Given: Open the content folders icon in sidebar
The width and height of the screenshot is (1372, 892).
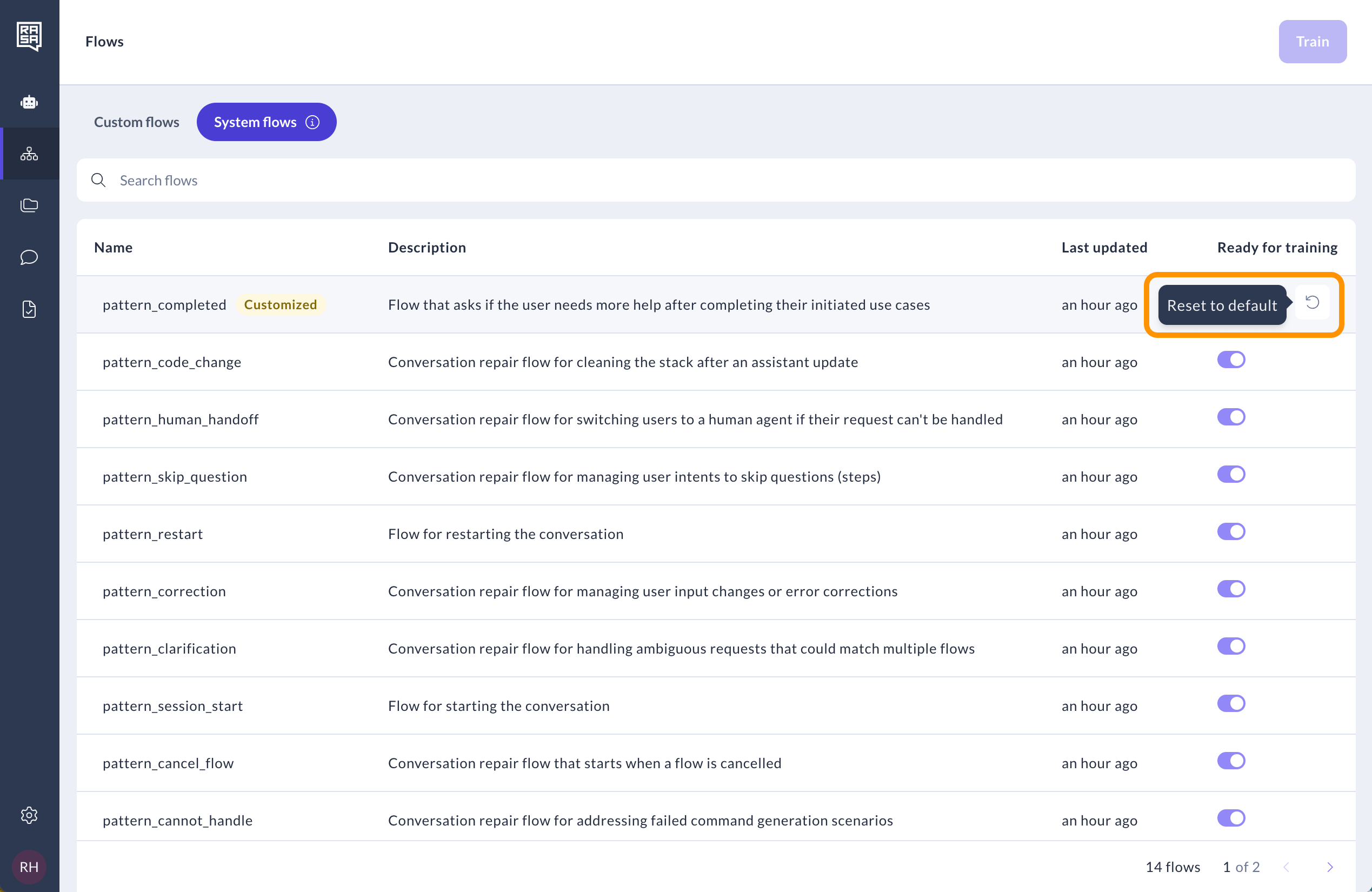Looking at the screenshot, I should tap(29, 205).
